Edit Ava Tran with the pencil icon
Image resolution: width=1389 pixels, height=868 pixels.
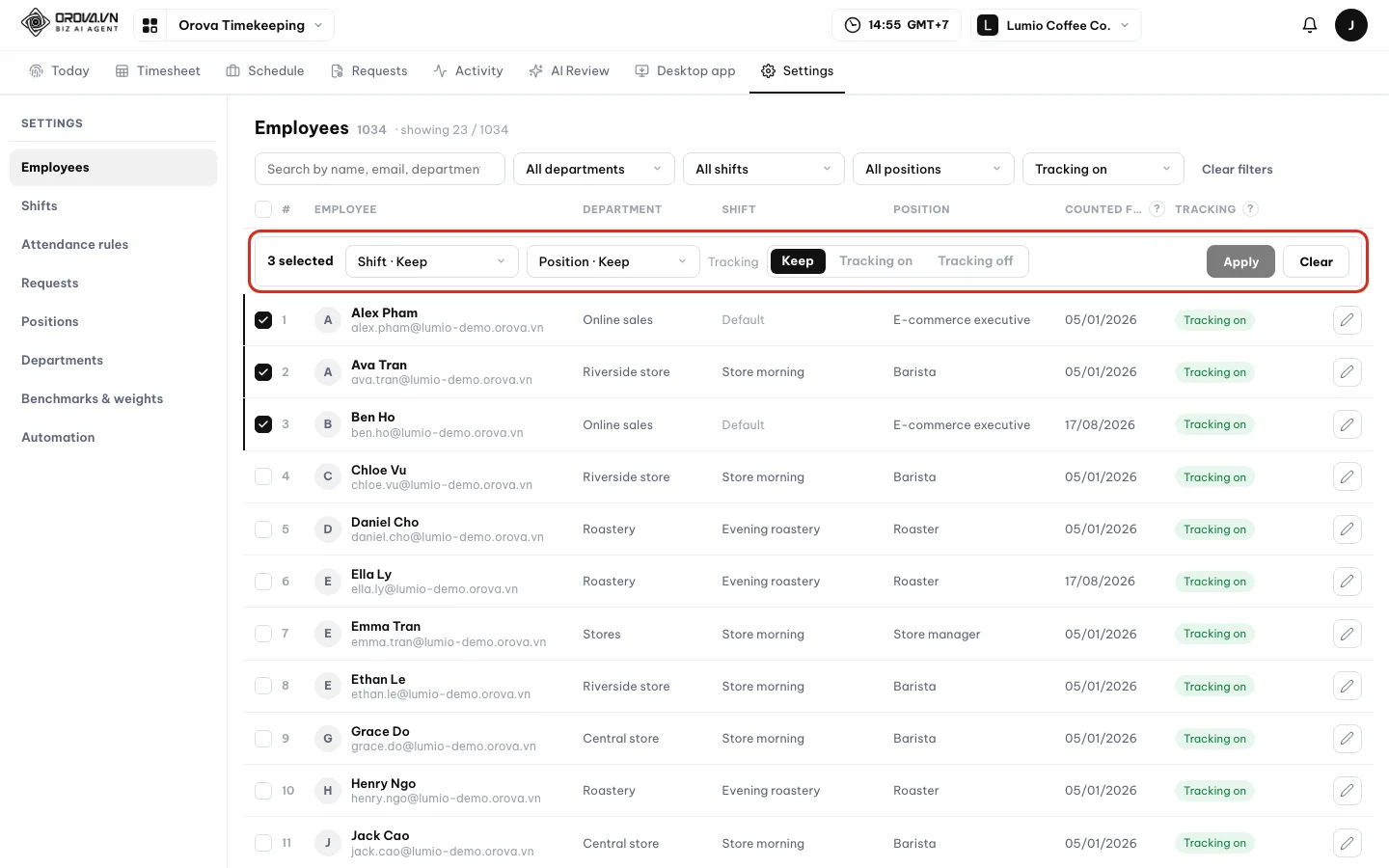click(1347, 372)
